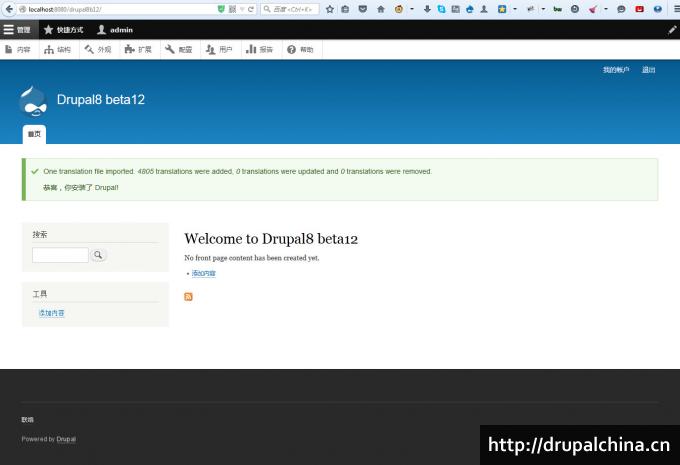Bookmark this page with the star icon
The height and width of the screenshot is (465, 680).
(x=330, y=9)
